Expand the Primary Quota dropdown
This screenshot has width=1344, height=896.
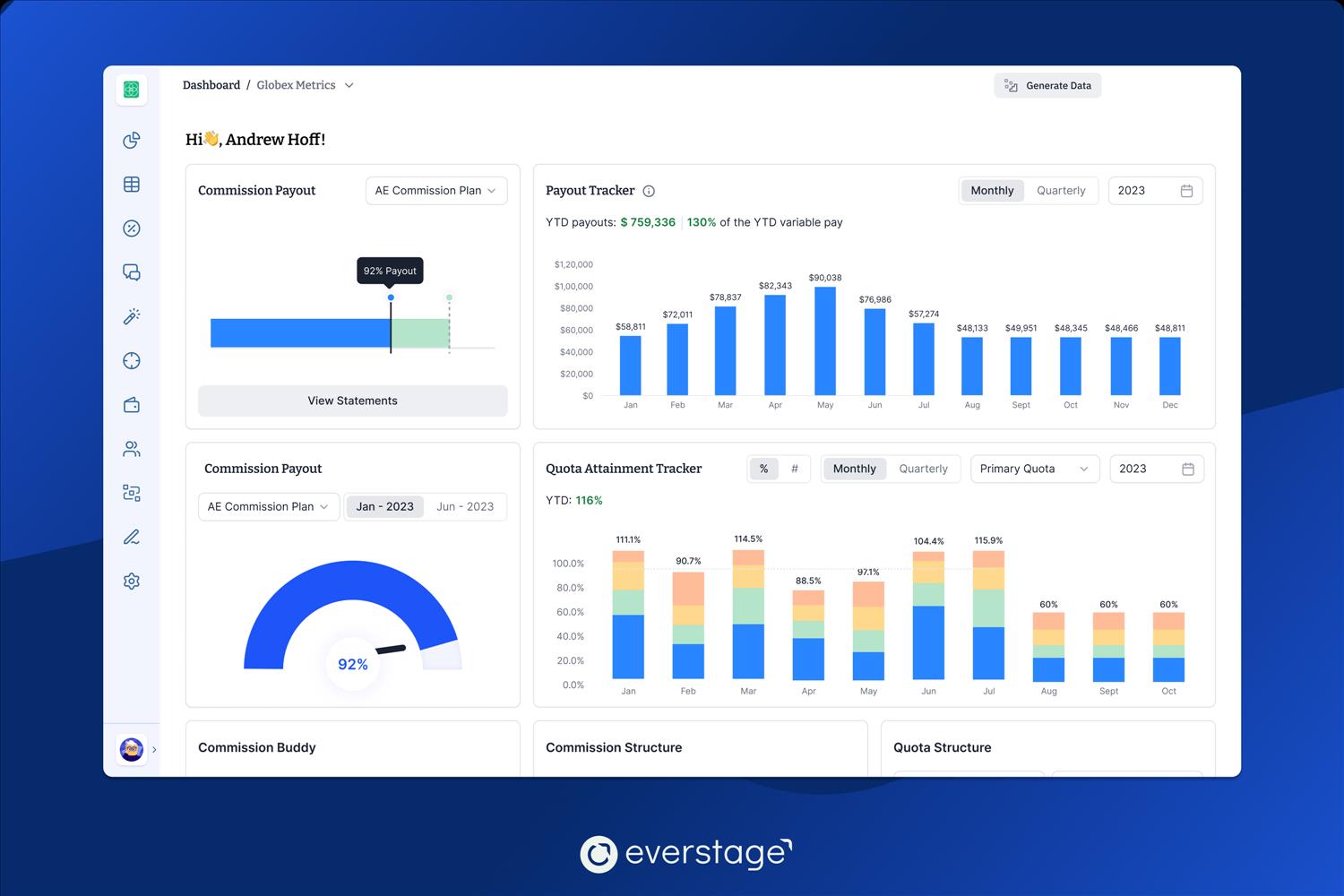[x=1034, y=469]
